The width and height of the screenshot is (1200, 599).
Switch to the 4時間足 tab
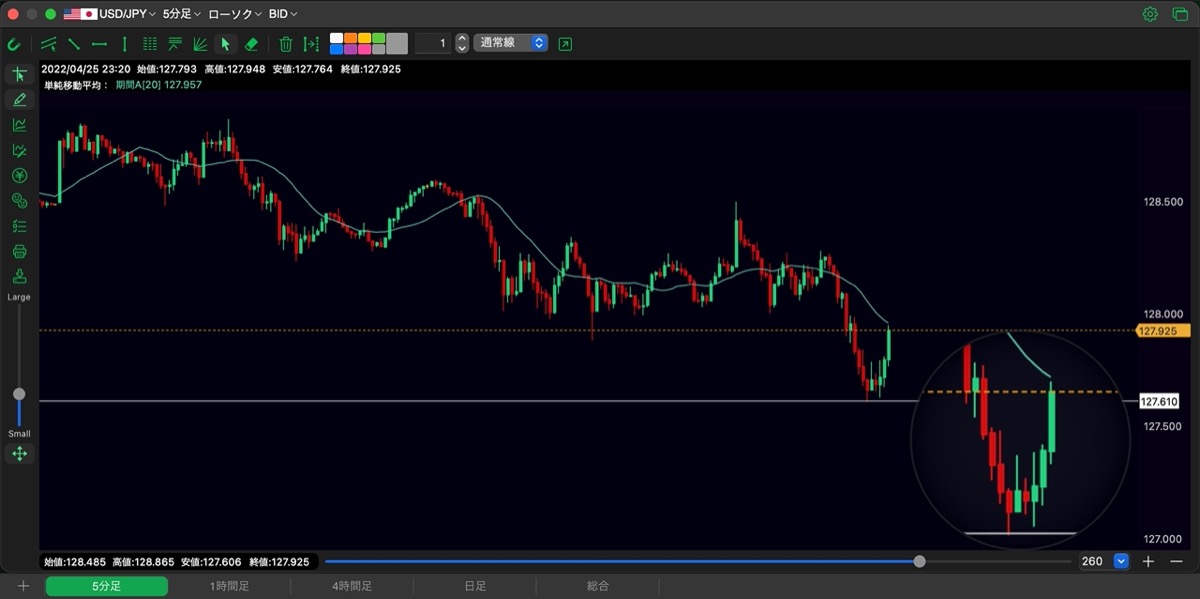tap(352, 586)
